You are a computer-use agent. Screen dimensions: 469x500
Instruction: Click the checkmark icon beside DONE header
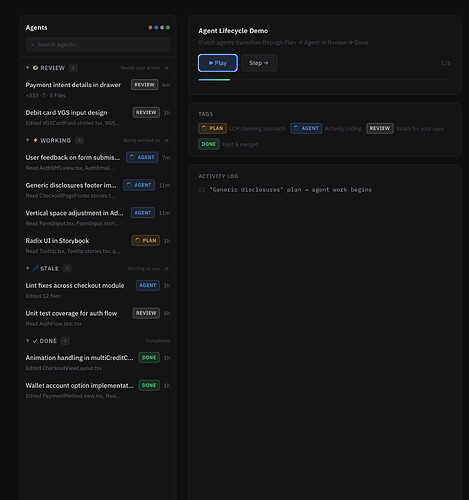tap(35, 341)
